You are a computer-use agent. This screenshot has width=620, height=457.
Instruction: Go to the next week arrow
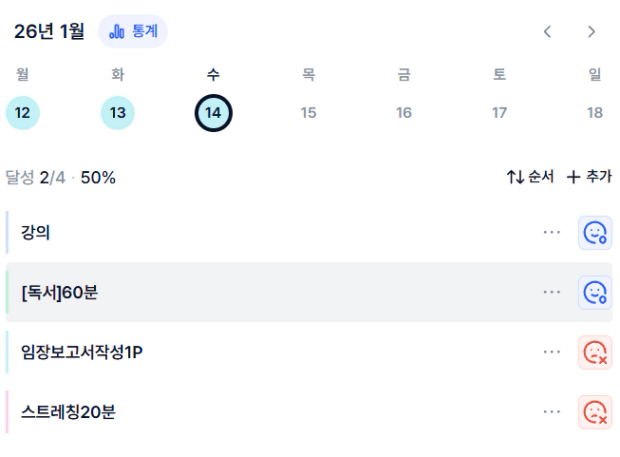click(591, 31)
